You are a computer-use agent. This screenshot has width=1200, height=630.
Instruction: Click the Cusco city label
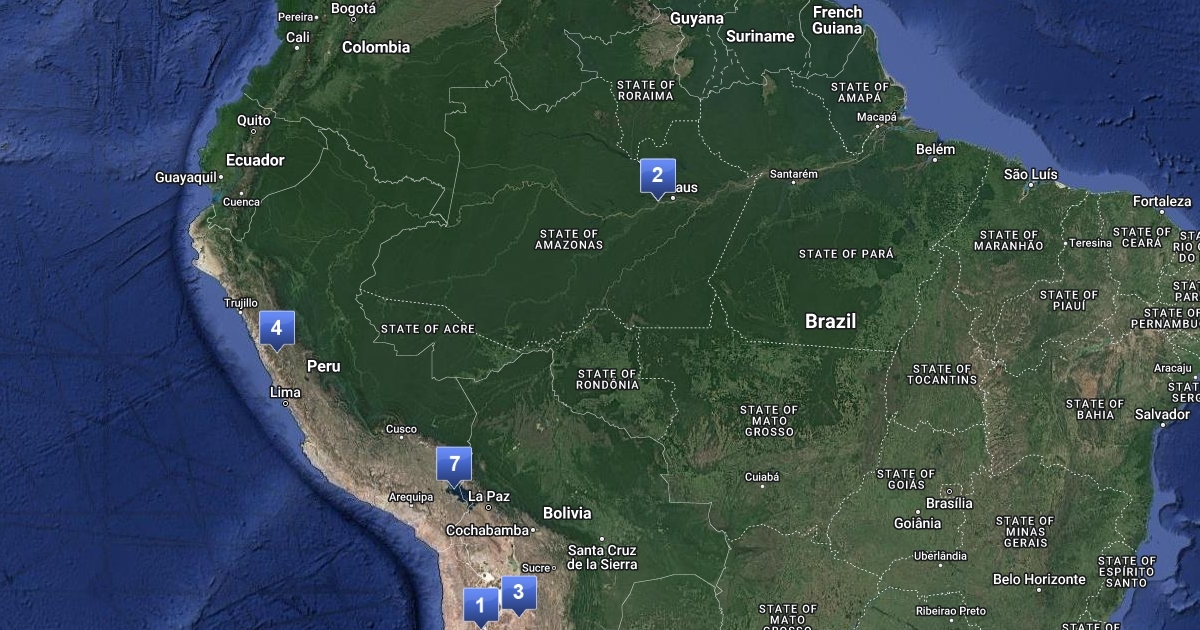[401, 429]
